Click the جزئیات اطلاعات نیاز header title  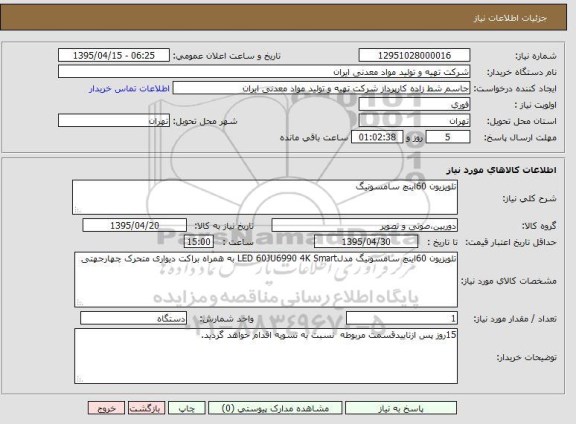coord(510,18)
